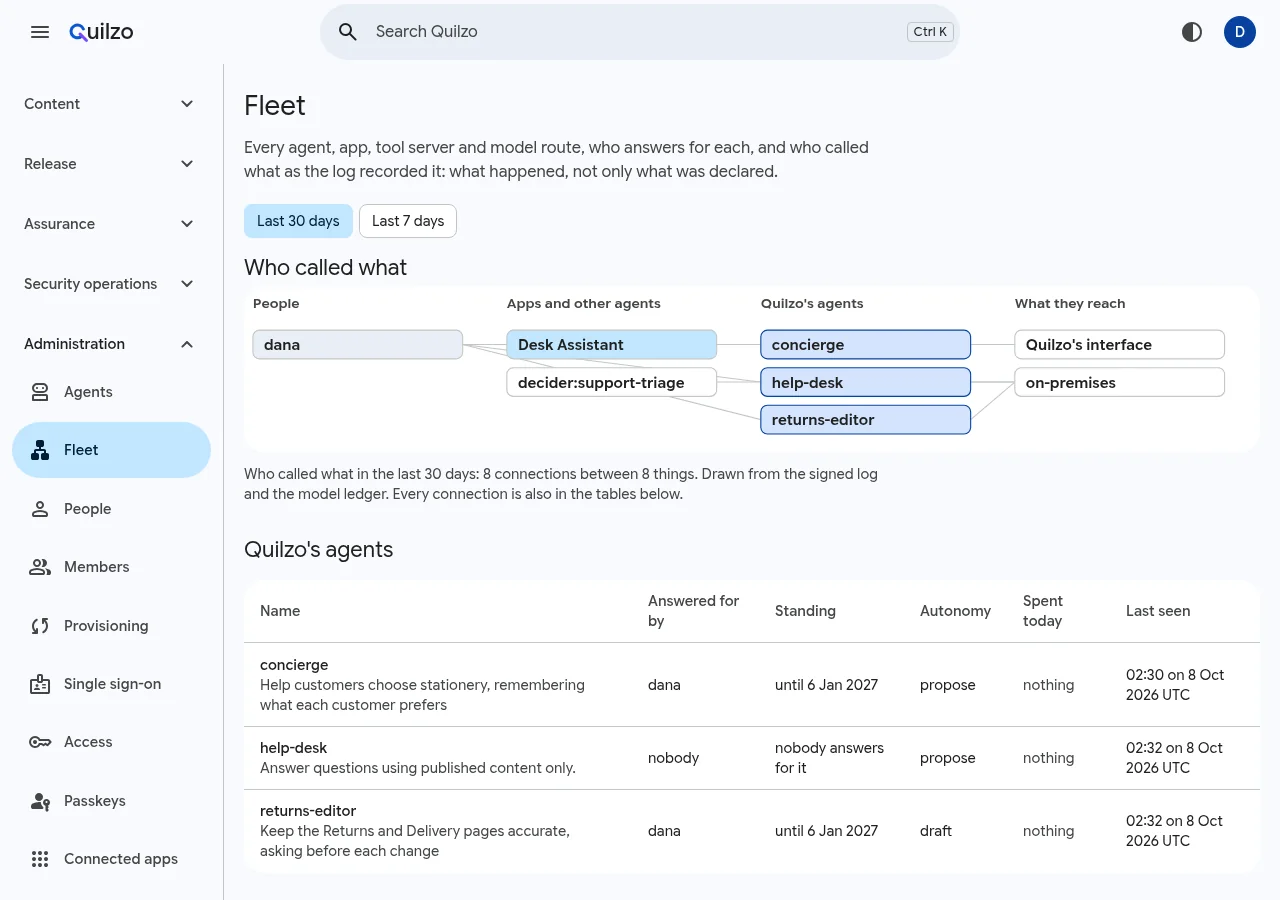
Task: Click the draft autonomy value
Action: (936, 831)
